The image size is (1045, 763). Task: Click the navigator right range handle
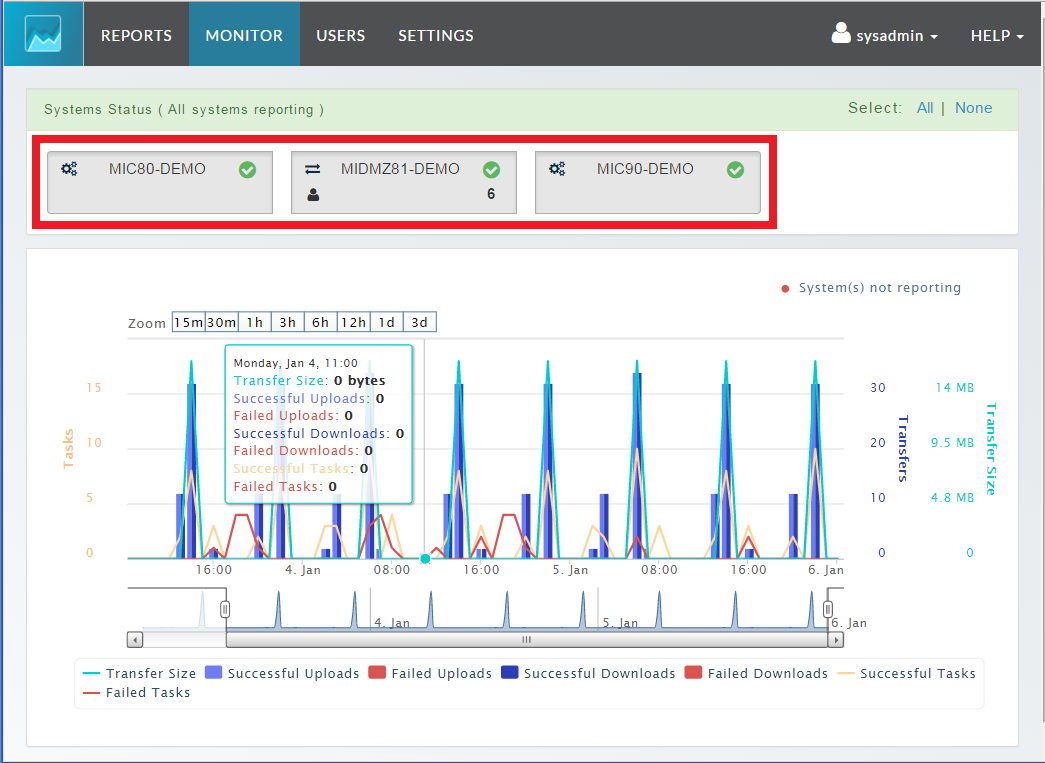tap(828, 608)
